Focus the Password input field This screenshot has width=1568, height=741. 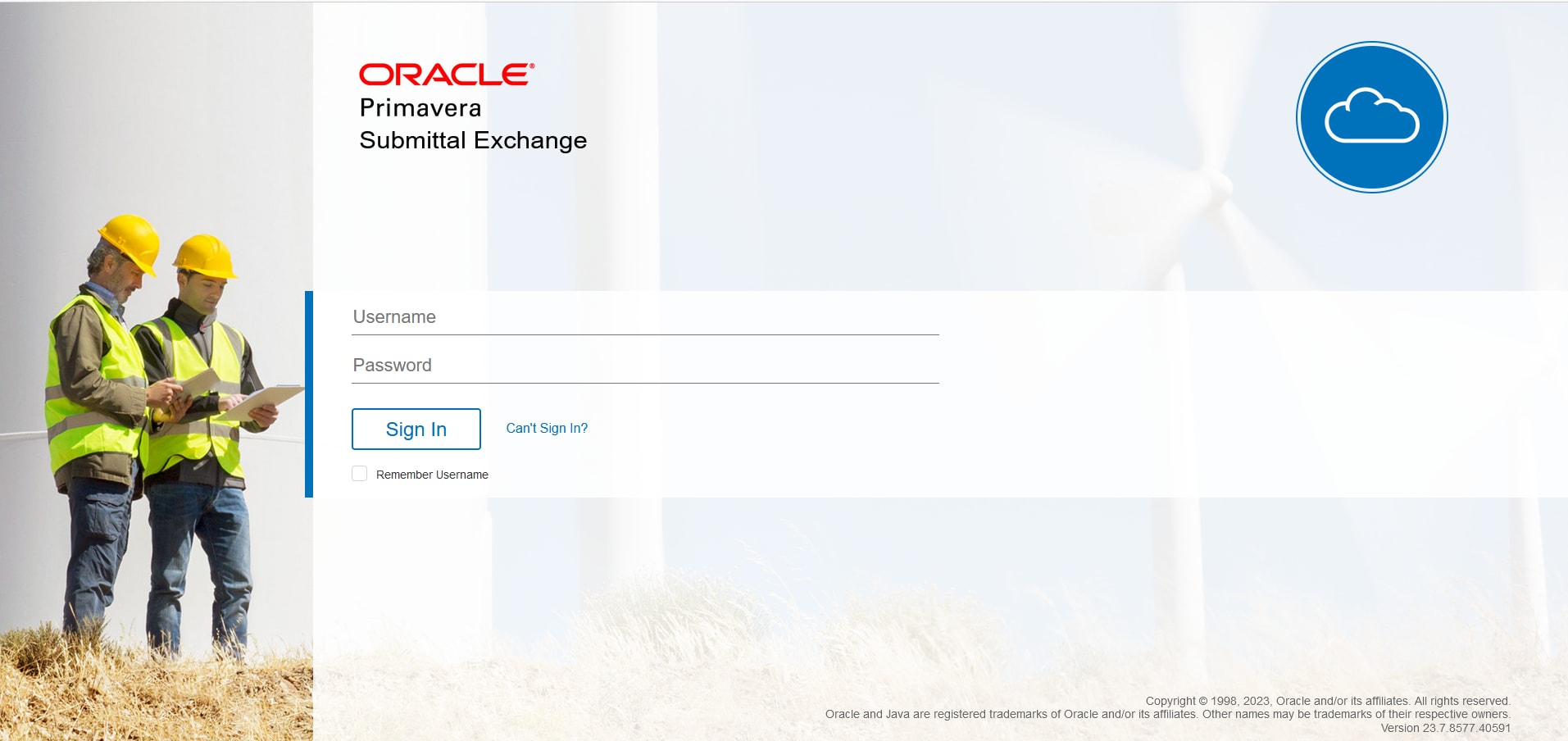pos(645,366)
